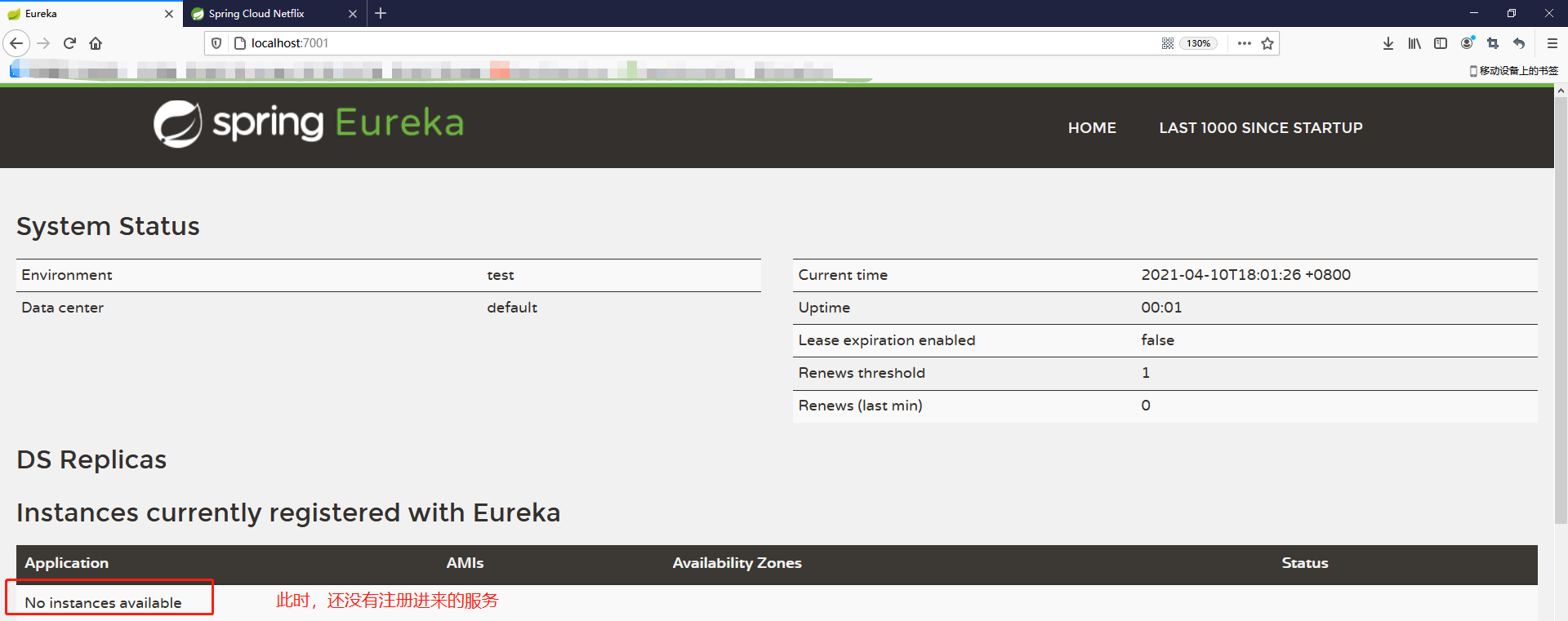Click the 'Renews (last min)' row label

(x=860, y=406)
